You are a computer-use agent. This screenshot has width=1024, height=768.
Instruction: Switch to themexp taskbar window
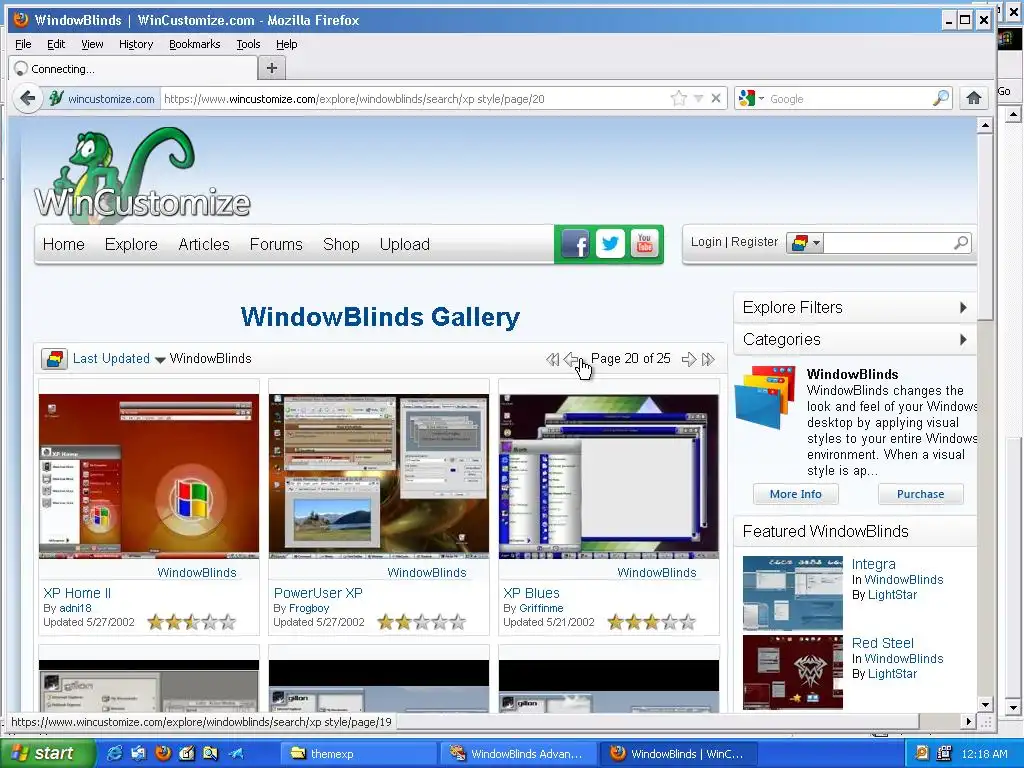click(358, 754)
